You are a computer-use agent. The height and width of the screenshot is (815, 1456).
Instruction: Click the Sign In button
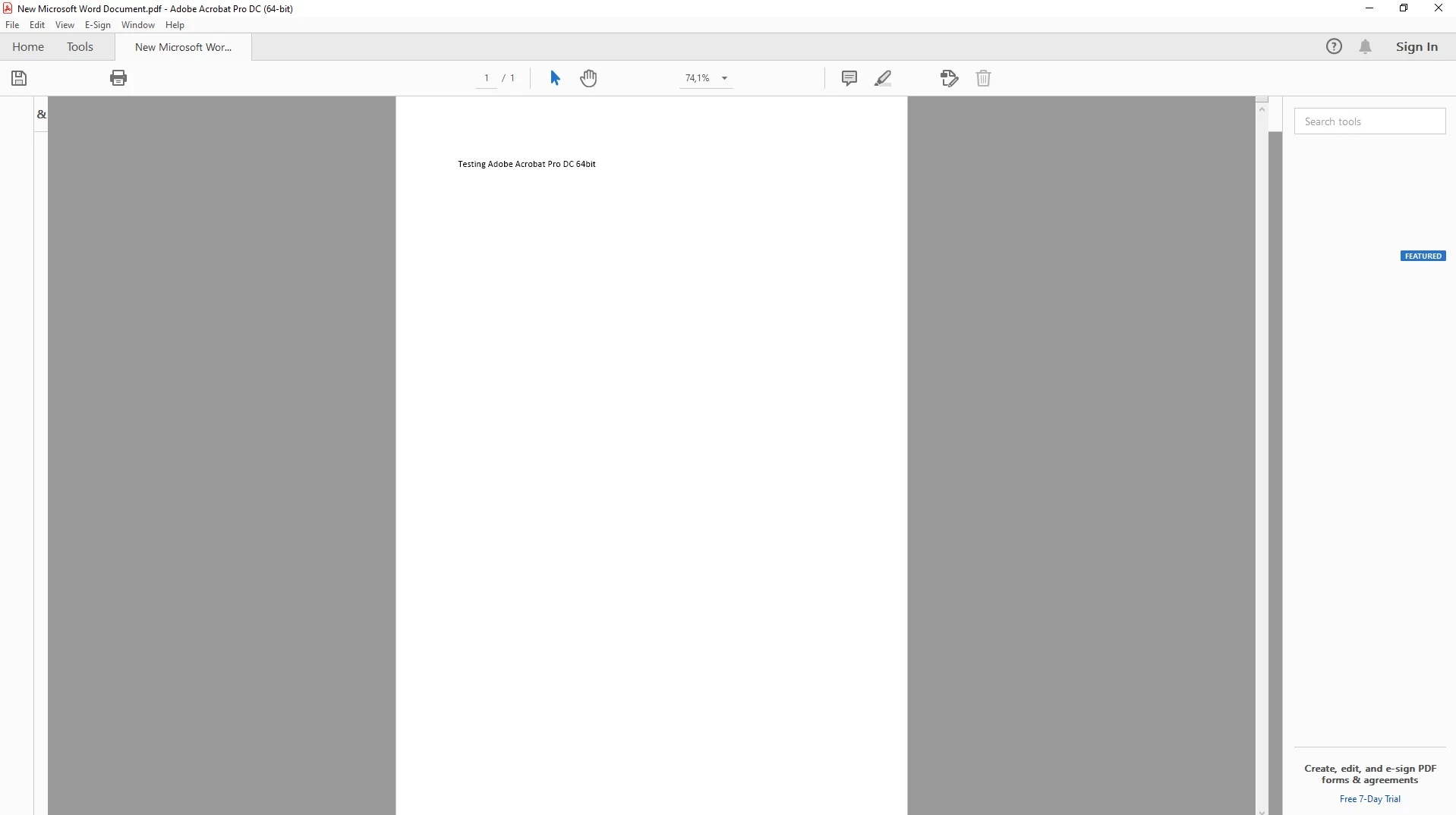(x=1417, y=47)
